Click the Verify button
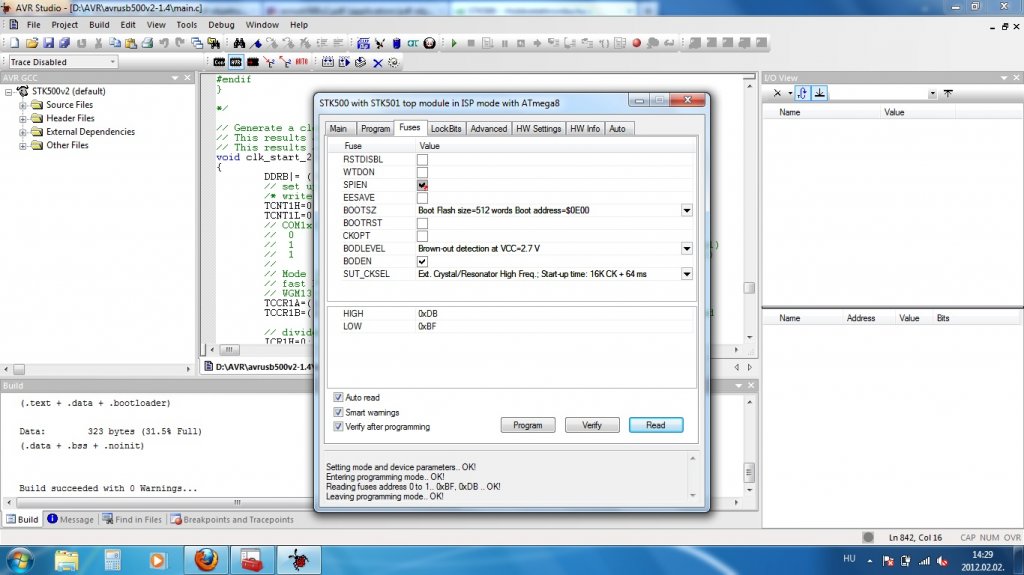This screenshot has width=1024, height=575. click(592, 425)
